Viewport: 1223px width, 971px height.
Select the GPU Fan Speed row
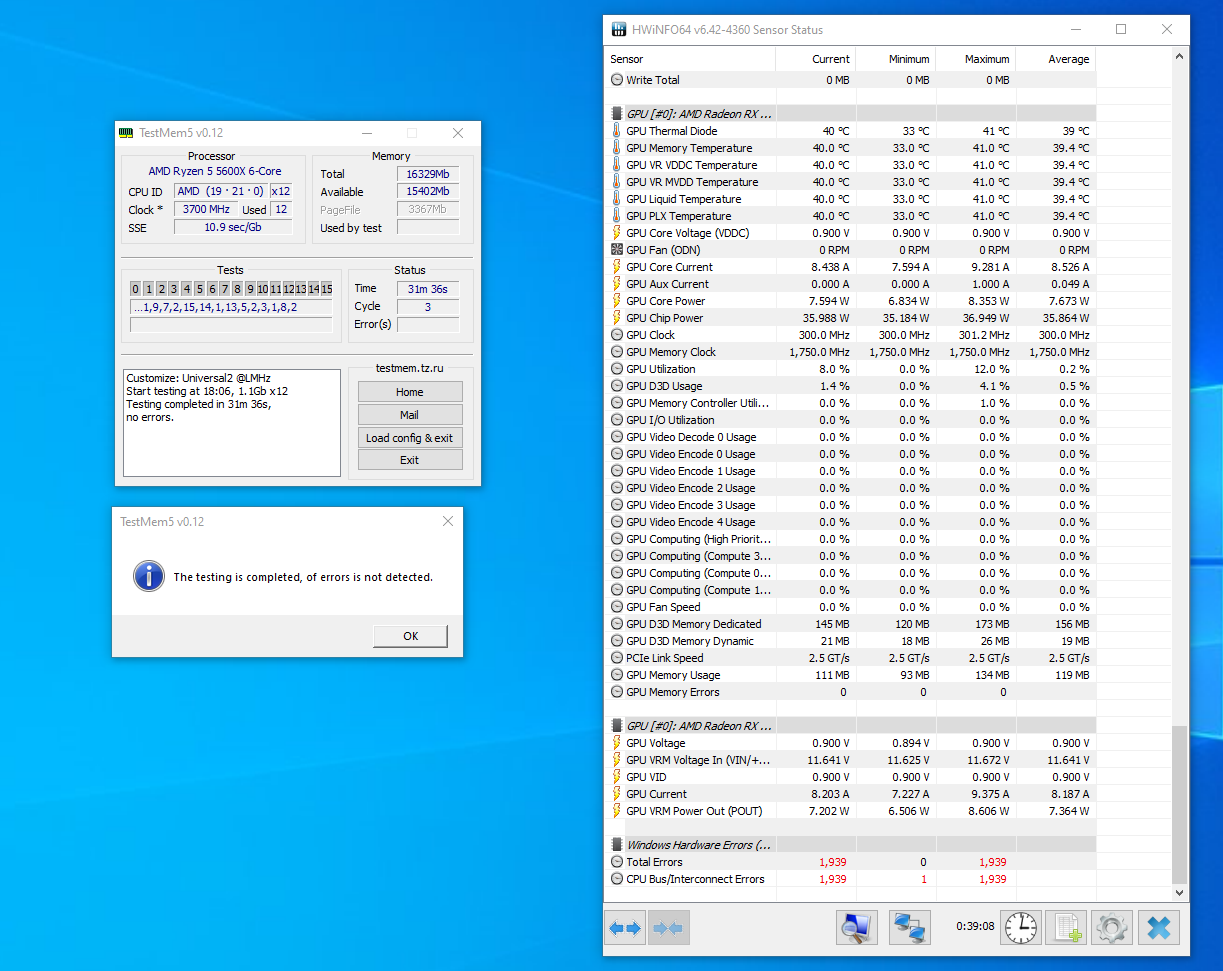coord(850,607)
